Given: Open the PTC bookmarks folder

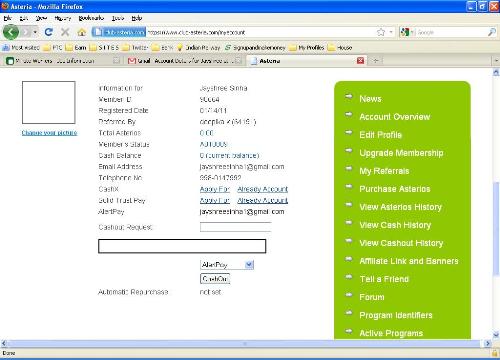Looking at the screenshot, I should 53,48.
